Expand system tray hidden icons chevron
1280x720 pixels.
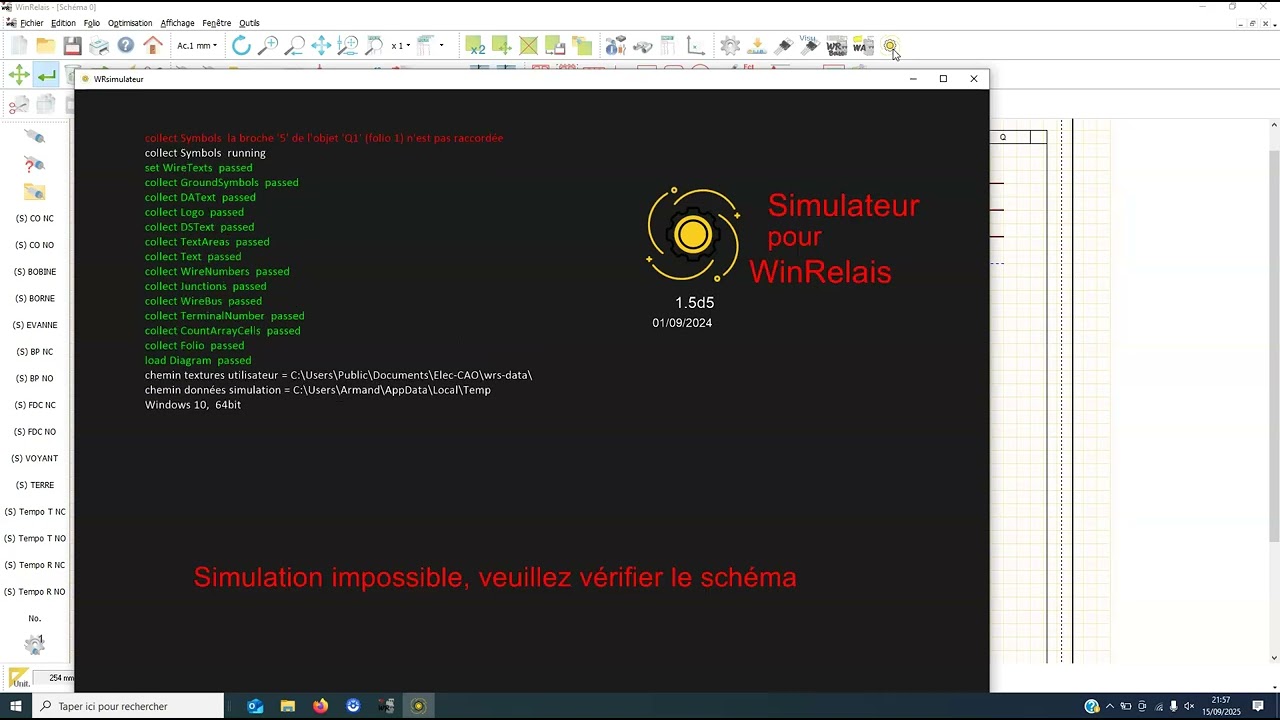click(x=1110, y=706)
